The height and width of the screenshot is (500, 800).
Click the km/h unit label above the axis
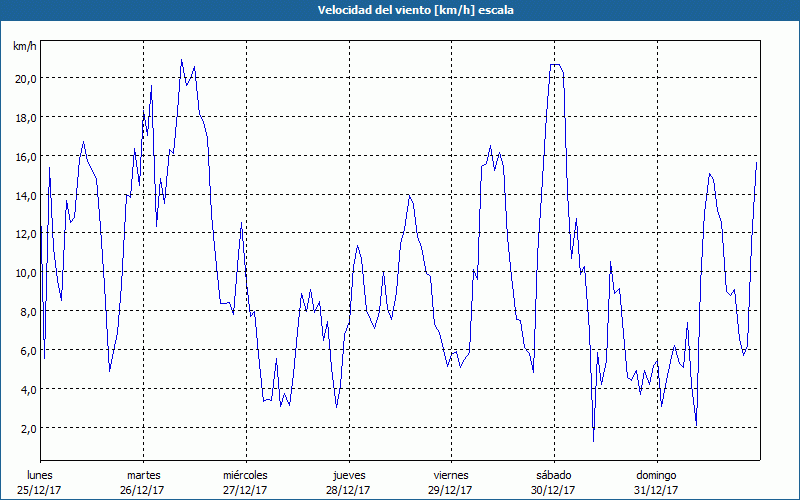pyautogui.click(x=23, y=47)
